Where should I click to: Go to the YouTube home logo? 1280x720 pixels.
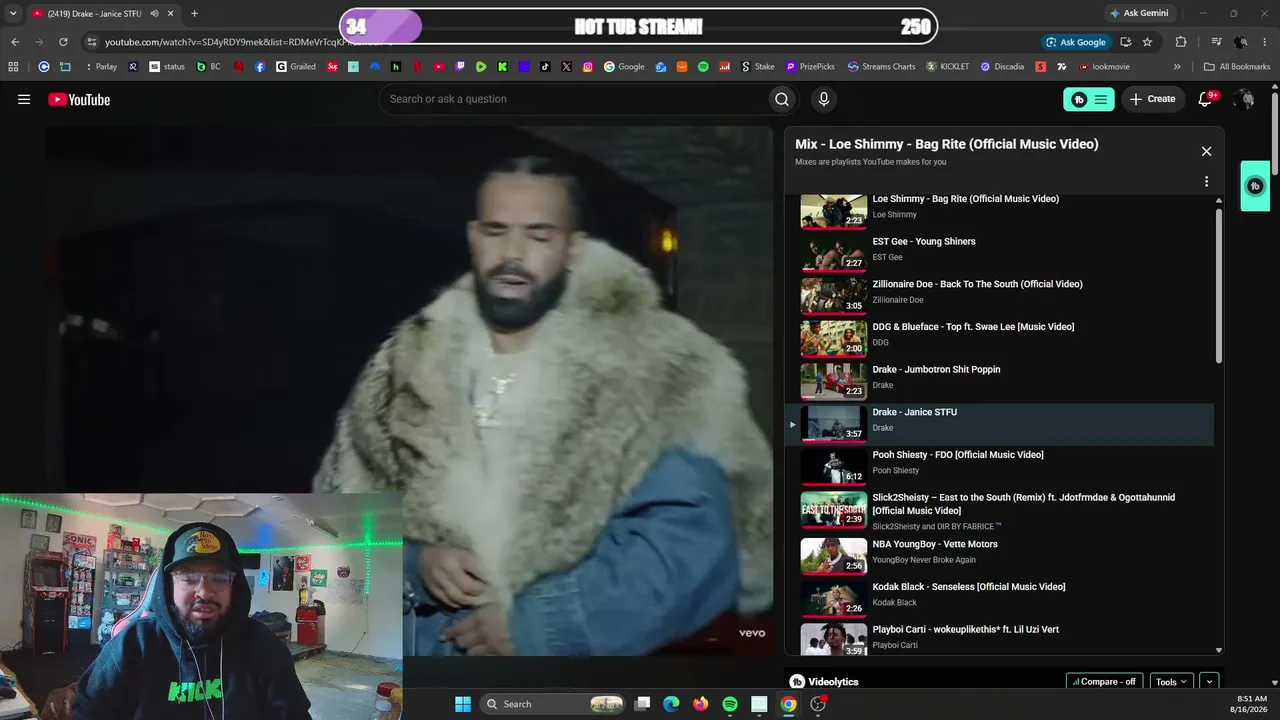(x=79, y=99)
